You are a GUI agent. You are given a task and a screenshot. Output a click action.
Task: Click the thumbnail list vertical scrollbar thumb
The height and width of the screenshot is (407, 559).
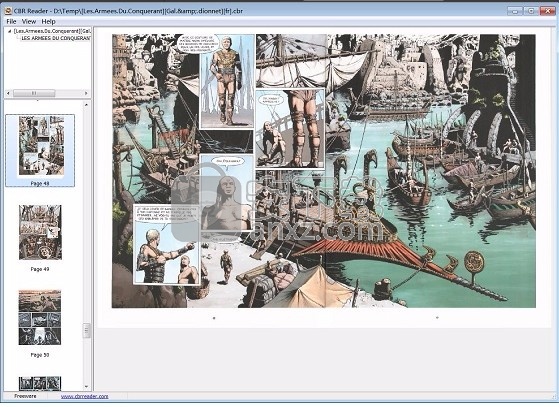[86, 330]
